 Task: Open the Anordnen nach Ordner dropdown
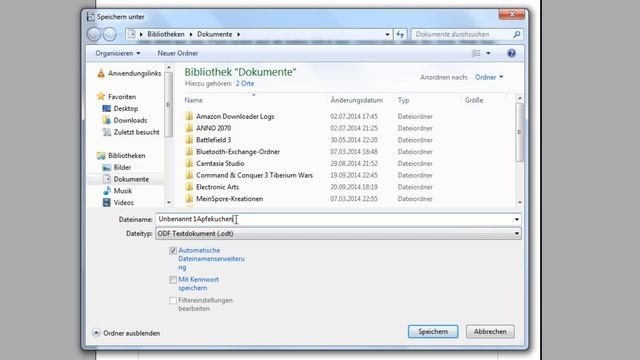tap(489, 77)
